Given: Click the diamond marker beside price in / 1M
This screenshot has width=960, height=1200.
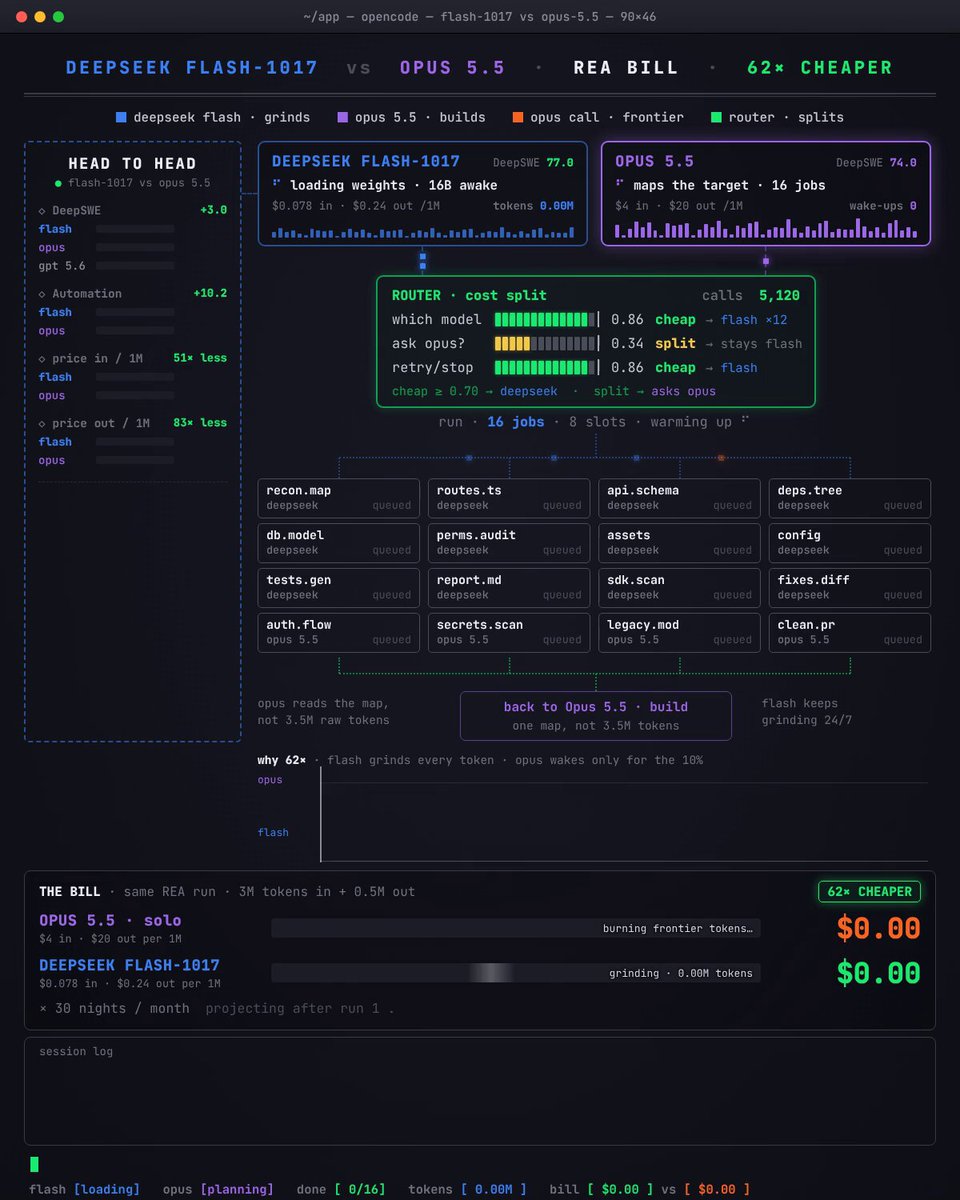Looking at the screenshot, I should [x=42, y=358].
